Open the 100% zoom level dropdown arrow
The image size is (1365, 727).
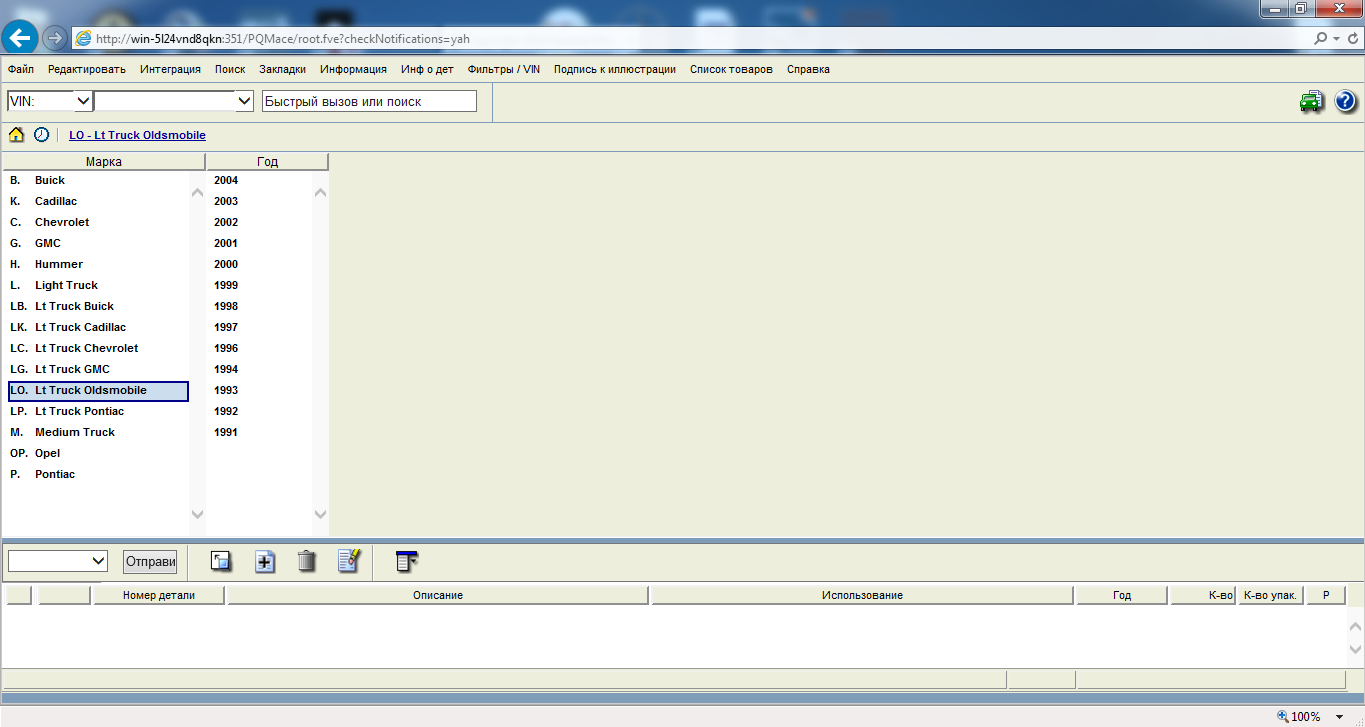[1340, 716]
